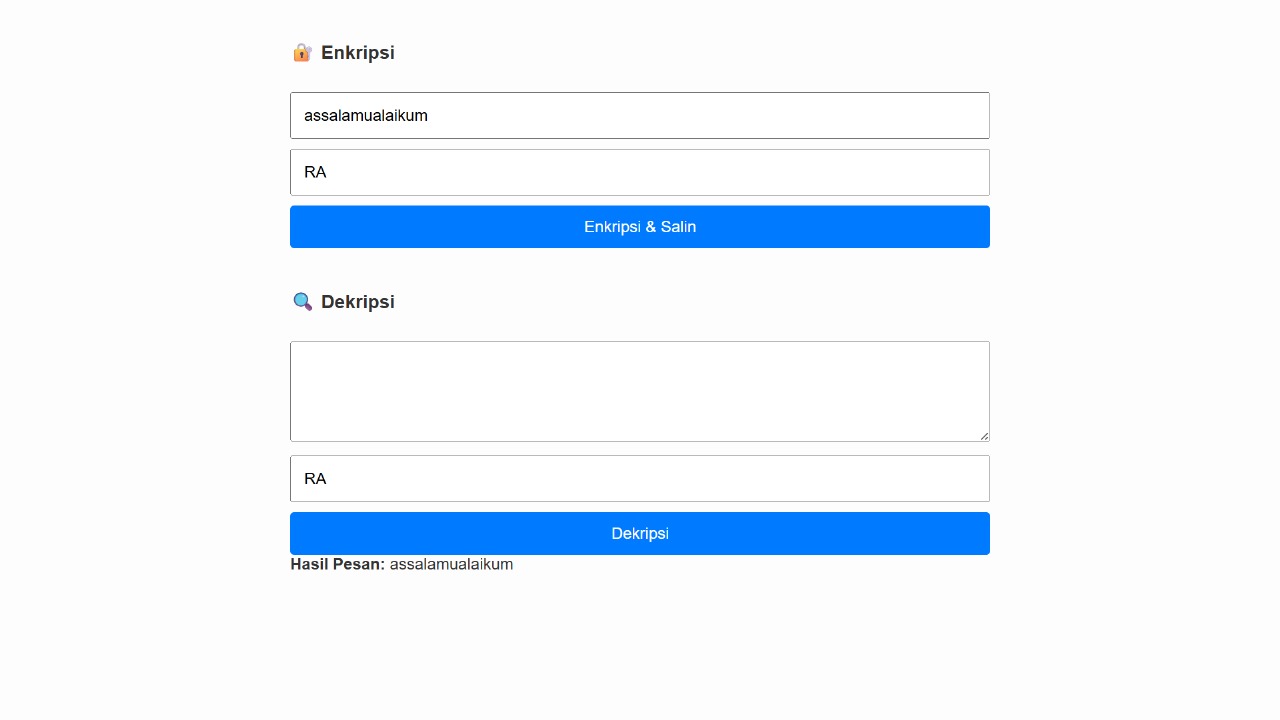Place cursor after assalamualaikum in the encryption input
The width and height of the screenshot is (1280, 720).
tap(429, 116)
